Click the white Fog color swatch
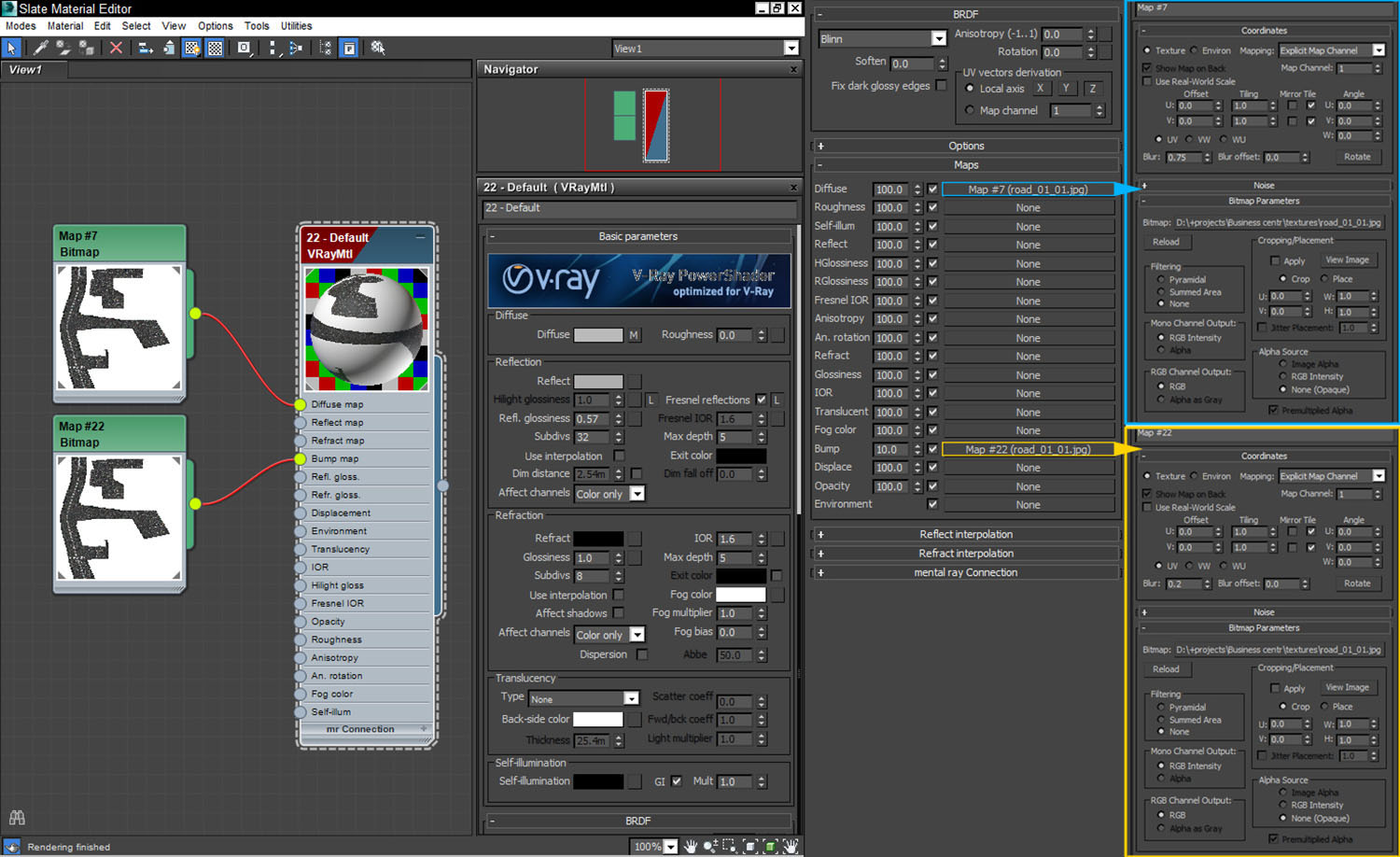This screenshot has height=857, width=1400. click(740, 595)
